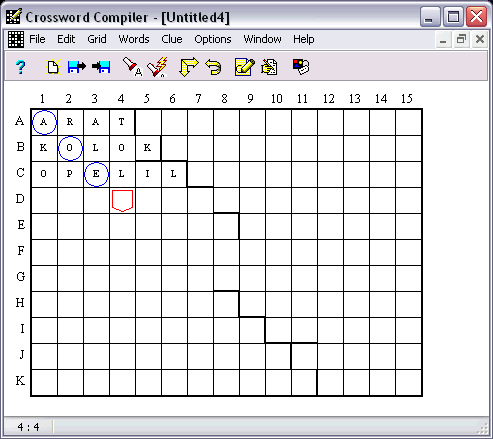
Task: Open the Words menu
Action: click(x=134, y=39)
